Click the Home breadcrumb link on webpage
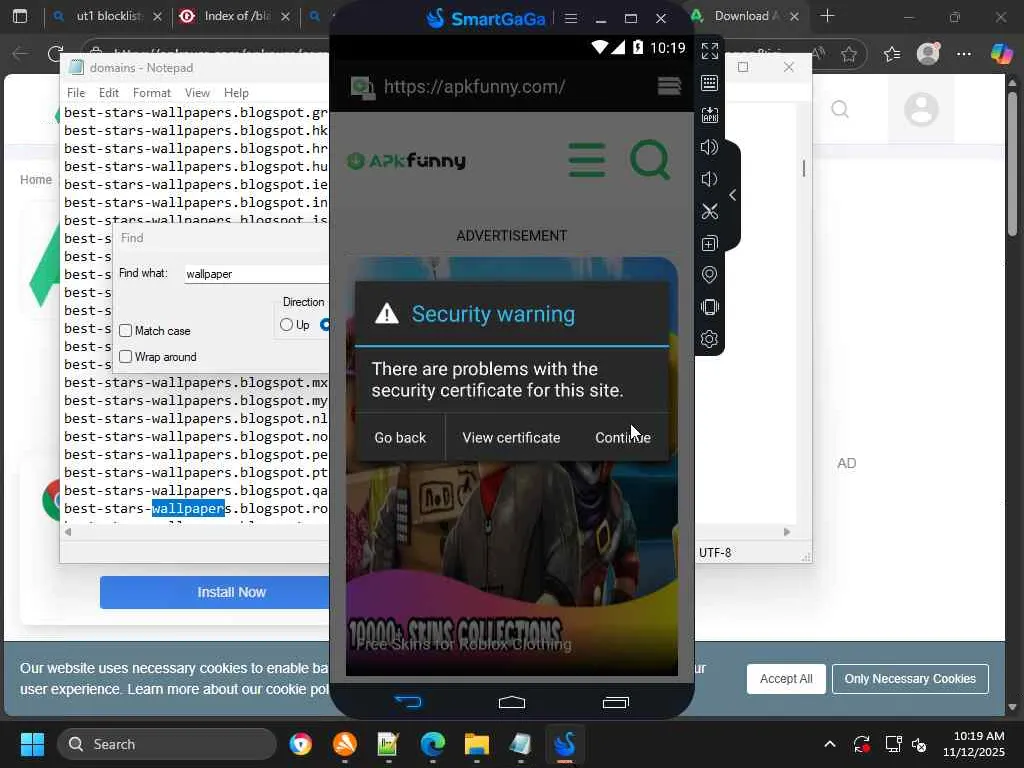This screenshot has width=1024, height=768. 36,180
